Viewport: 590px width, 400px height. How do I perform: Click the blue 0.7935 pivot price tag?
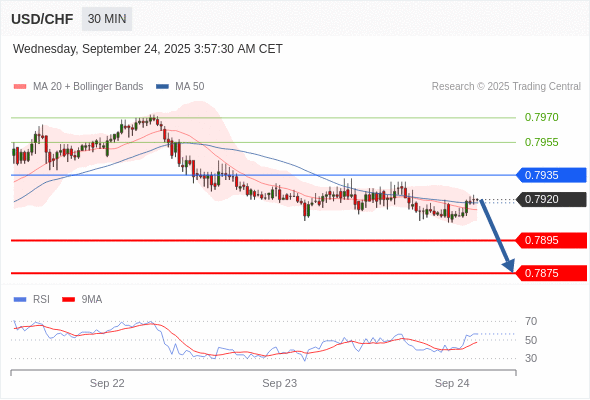click(551, 175)
